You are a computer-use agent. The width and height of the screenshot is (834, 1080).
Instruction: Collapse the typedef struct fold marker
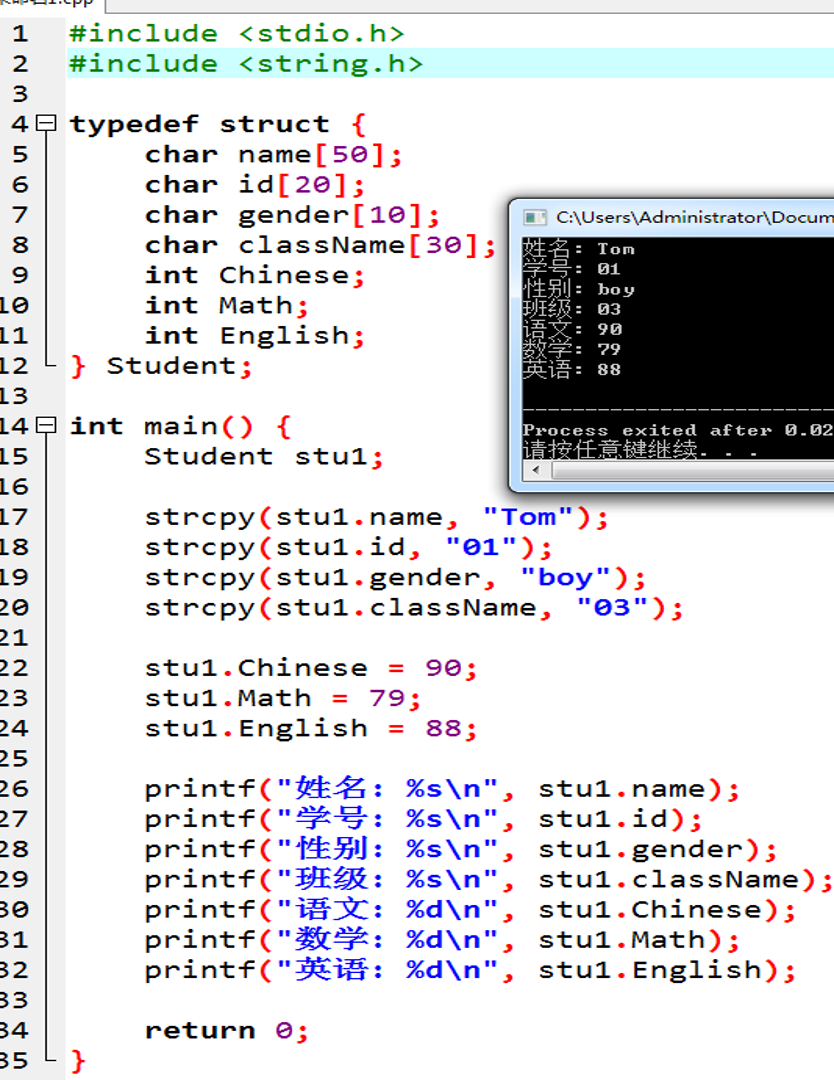[46, 123]
